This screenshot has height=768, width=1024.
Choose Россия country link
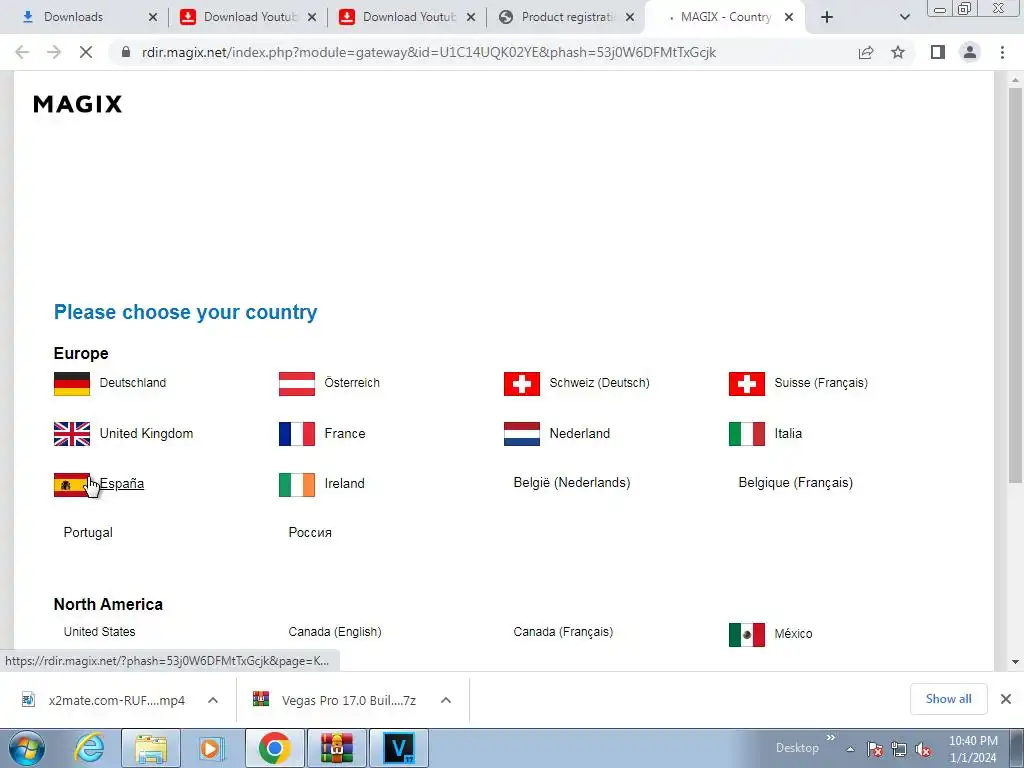point(310,532)
